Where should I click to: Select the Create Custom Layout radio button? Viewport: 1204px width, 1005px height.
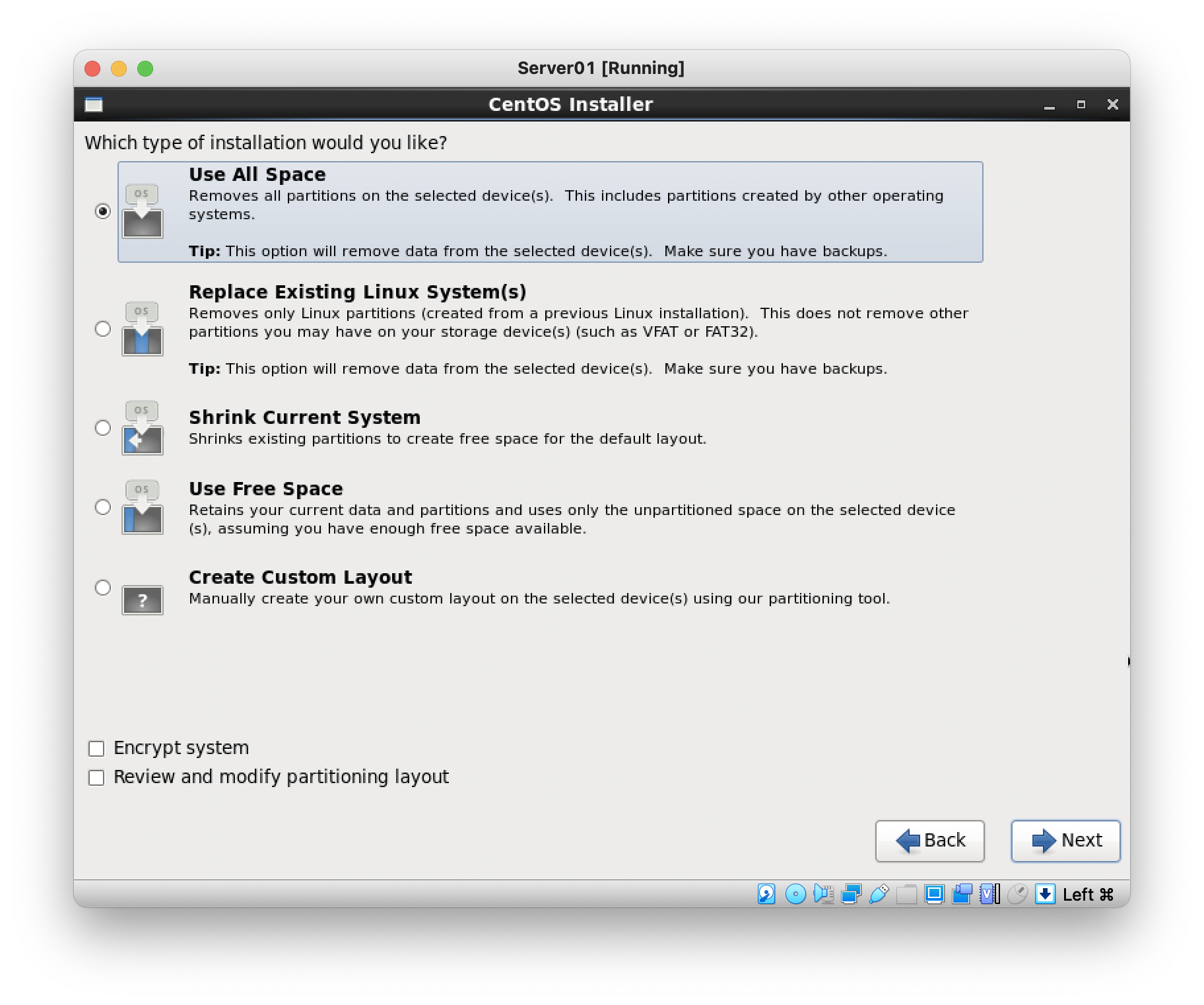[103, 588]
